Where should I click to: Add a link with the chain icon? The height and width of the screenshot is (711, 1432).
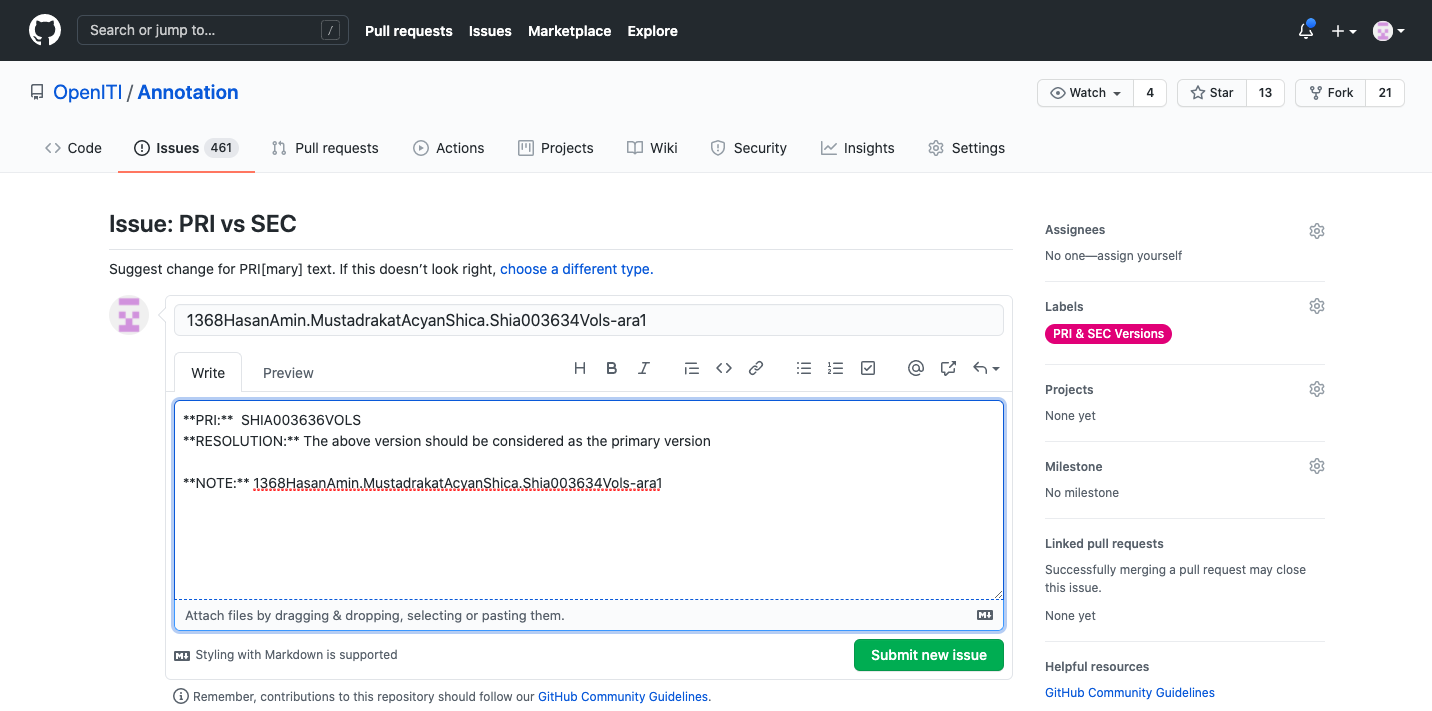(756, 368)
